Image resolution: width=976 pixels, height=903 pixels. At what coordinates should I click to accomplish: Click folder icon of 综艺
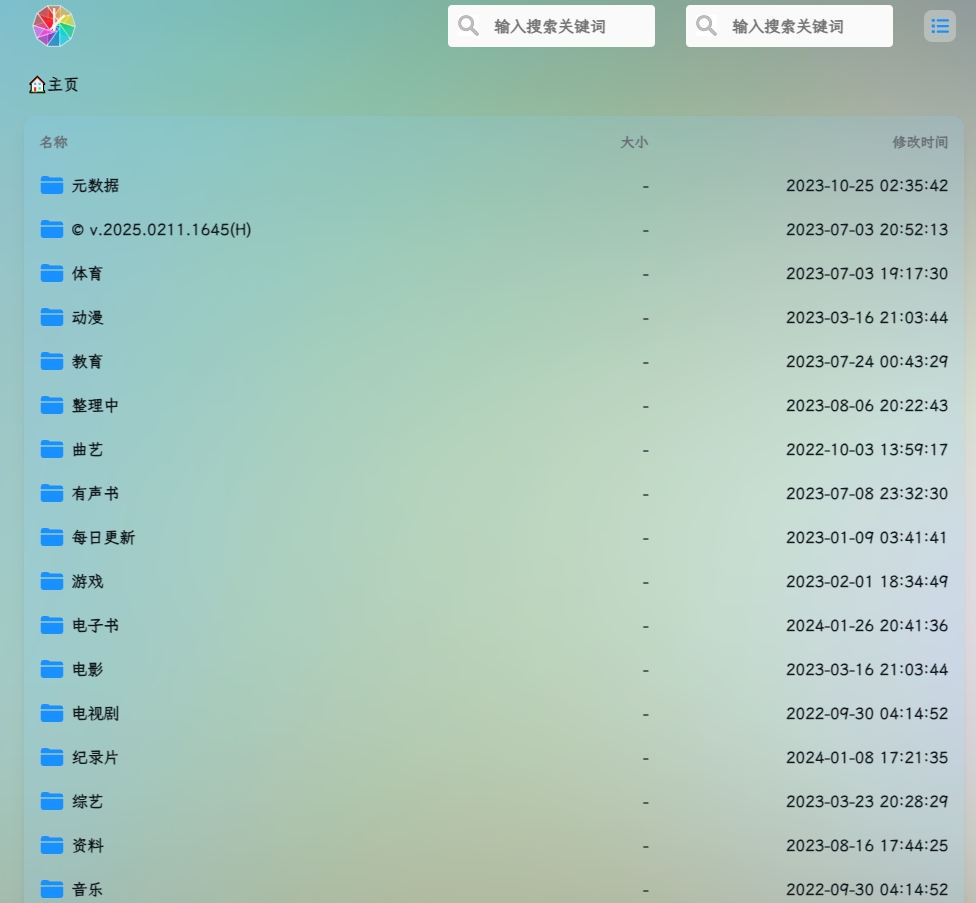52,802
